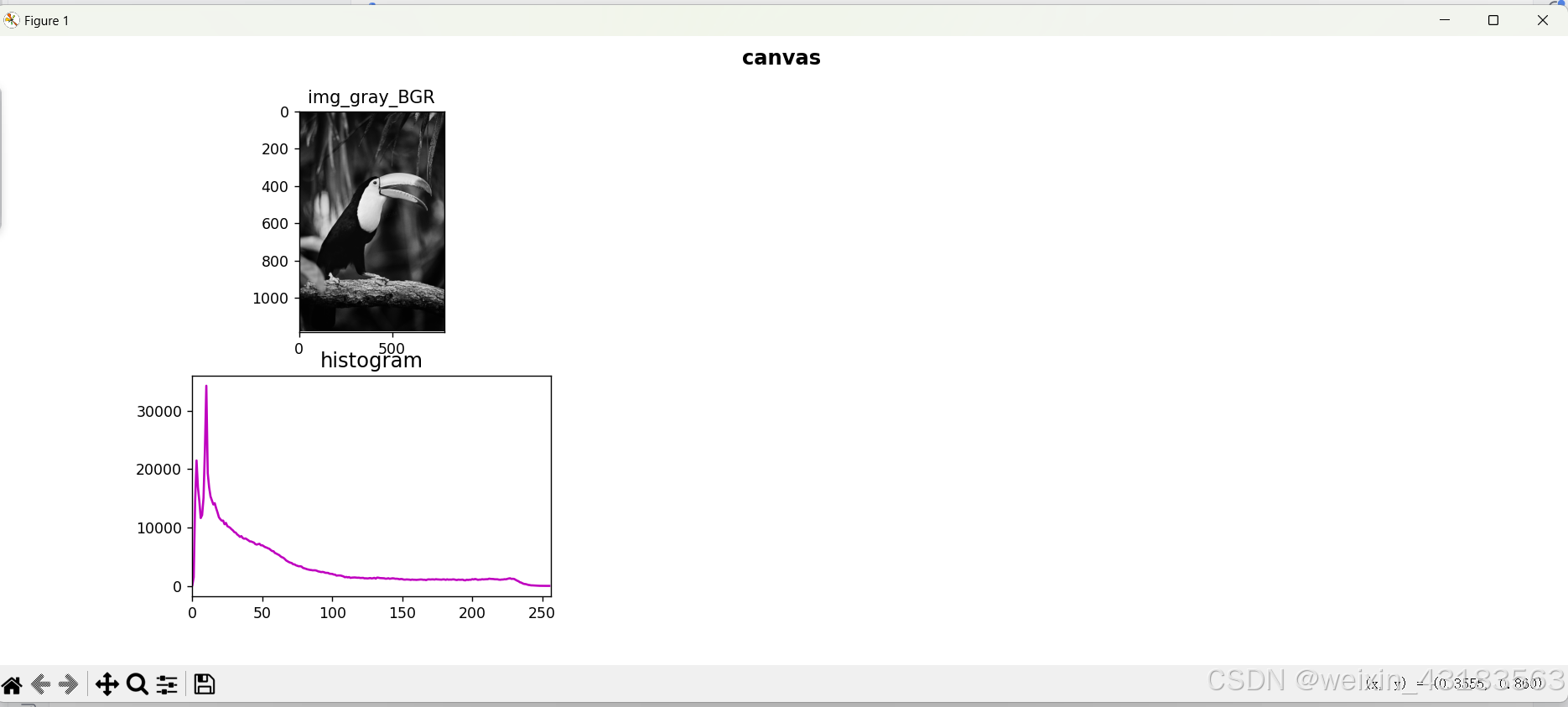1568x707 pixels.
Task: Minimize the Figure 1 window
Action: (1445, 20)
